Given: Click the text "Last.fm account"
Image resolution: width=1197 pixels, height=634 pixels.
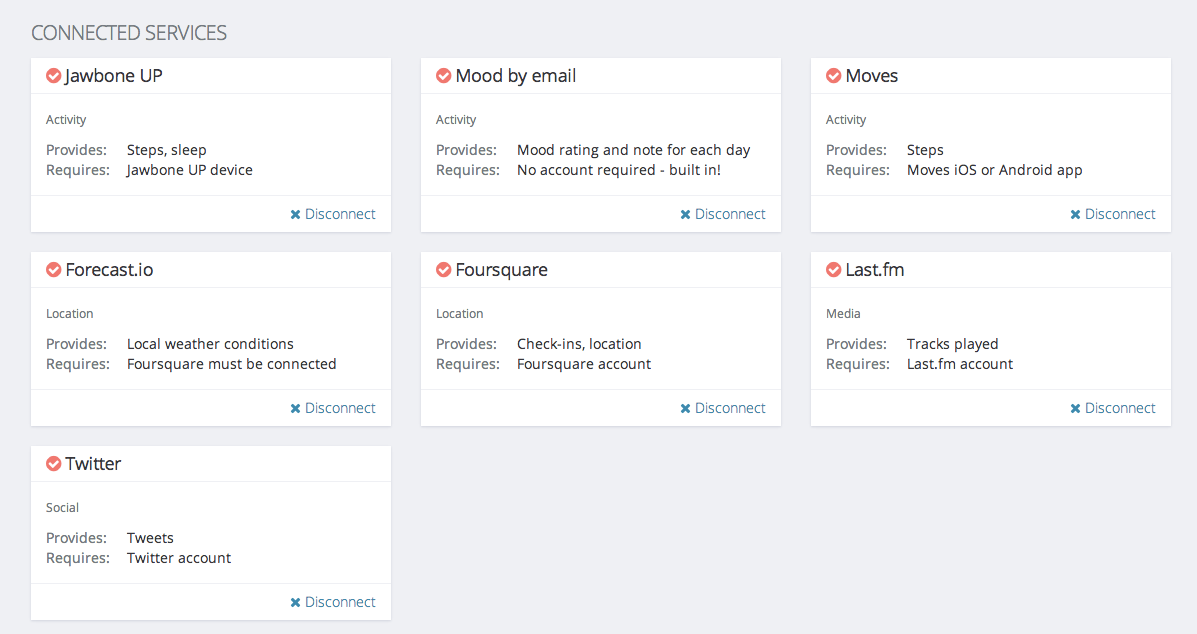Looking at the screenshot, I should [960, 364].
